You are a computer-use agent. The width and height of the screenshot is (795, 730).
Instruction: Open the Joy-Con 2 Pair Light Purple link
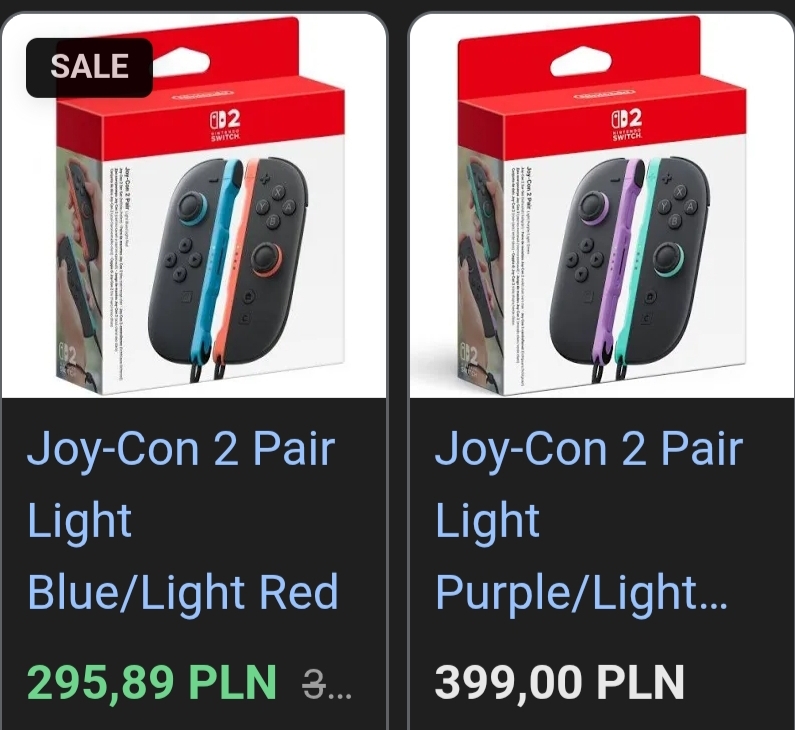(x=589, y=520)
